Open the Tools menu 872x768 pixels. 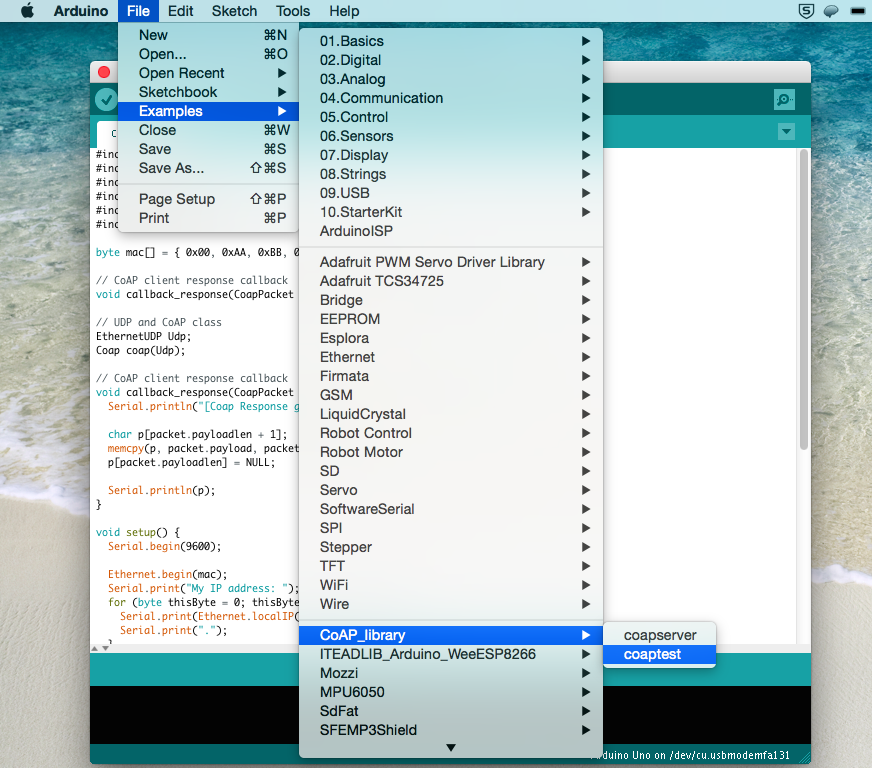pos(293,11)
